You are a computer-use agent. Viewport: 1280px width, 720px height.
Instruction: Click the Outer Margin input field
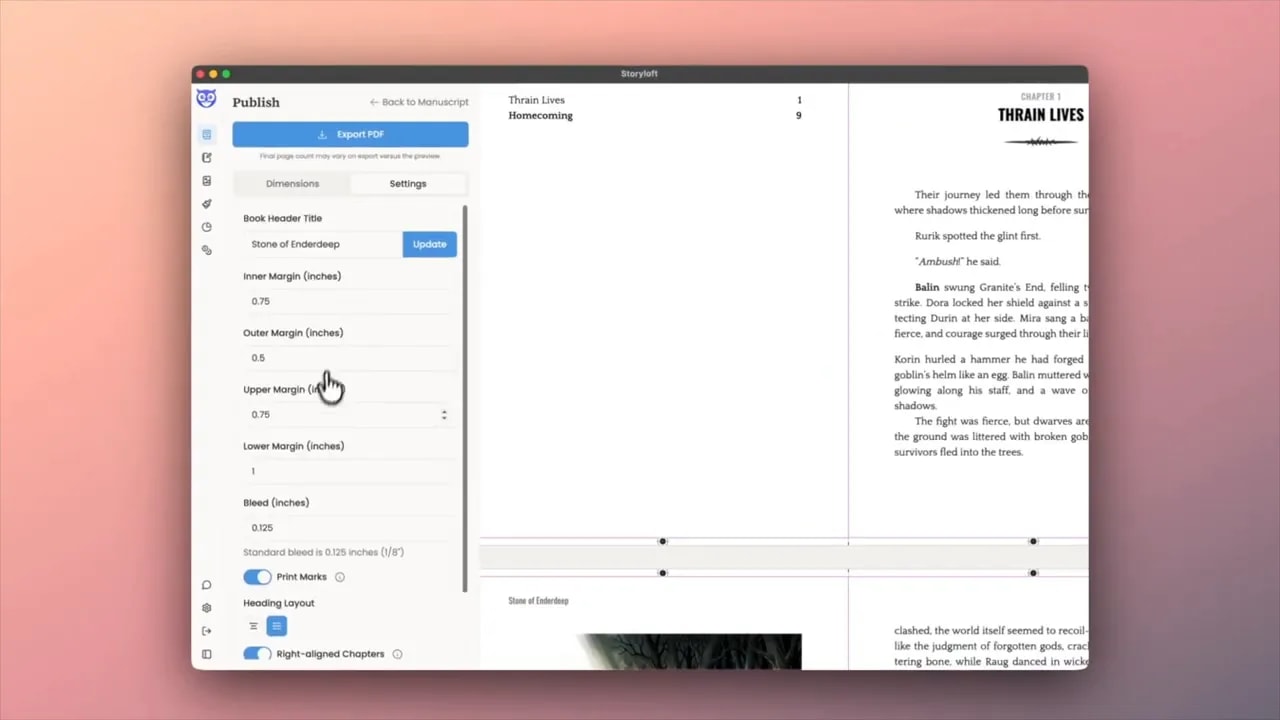coord(350,358)
